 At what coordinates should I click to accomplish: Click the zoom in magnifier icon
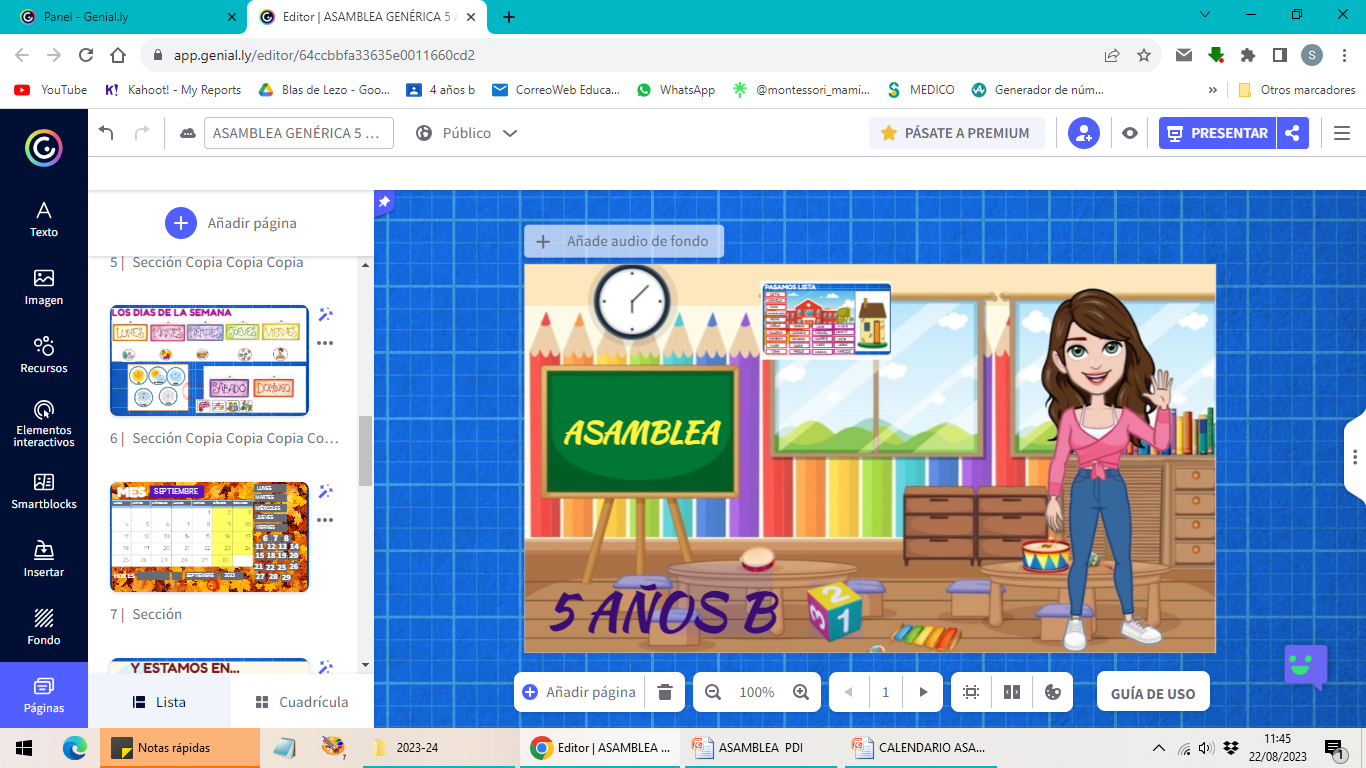tap(801, 692)
